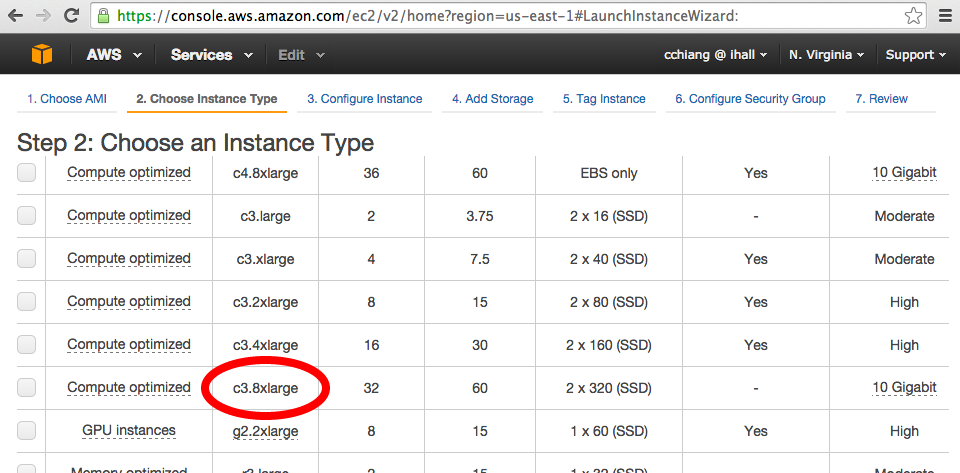
Task: Click the GPU instances family link
Action: pyautogui.click(x=129, y=430)
